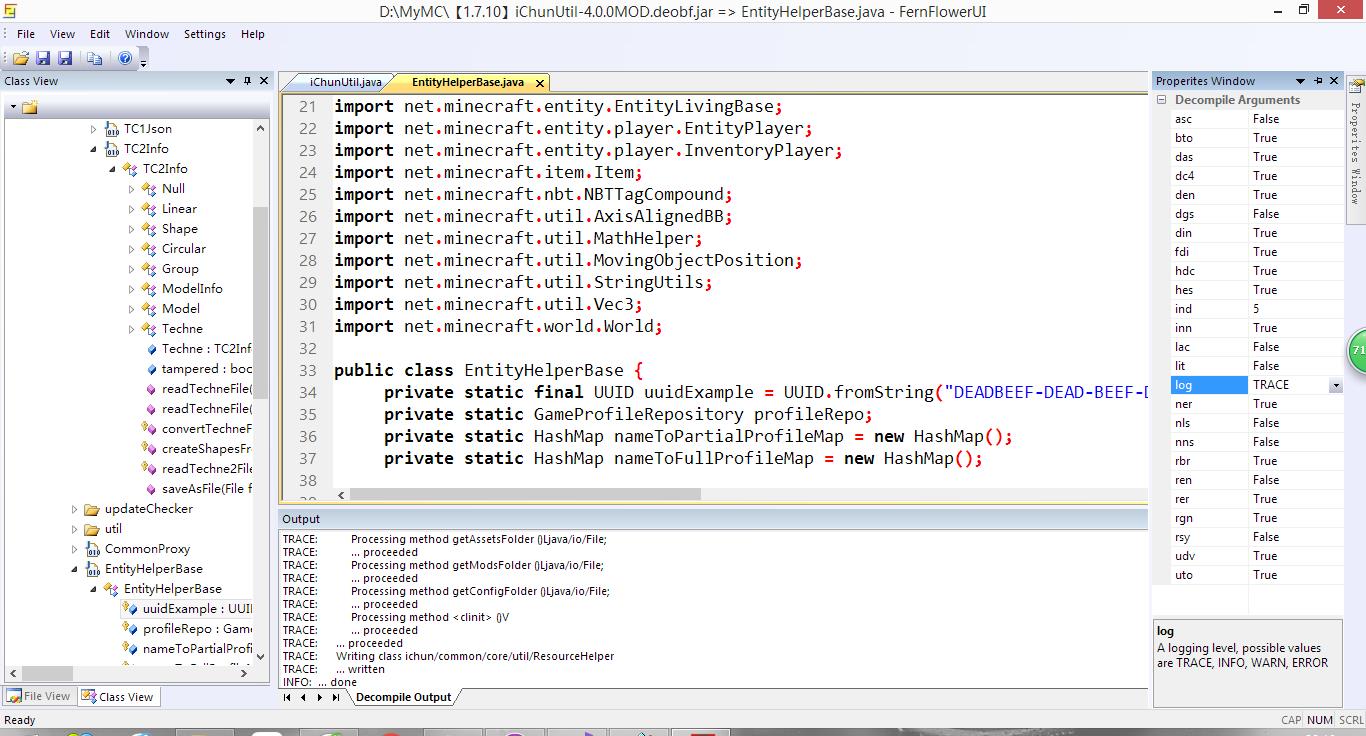Click the second Save disk toolbar icon
The width and height of the screenshot is (1366, 736).
(65, 59)
